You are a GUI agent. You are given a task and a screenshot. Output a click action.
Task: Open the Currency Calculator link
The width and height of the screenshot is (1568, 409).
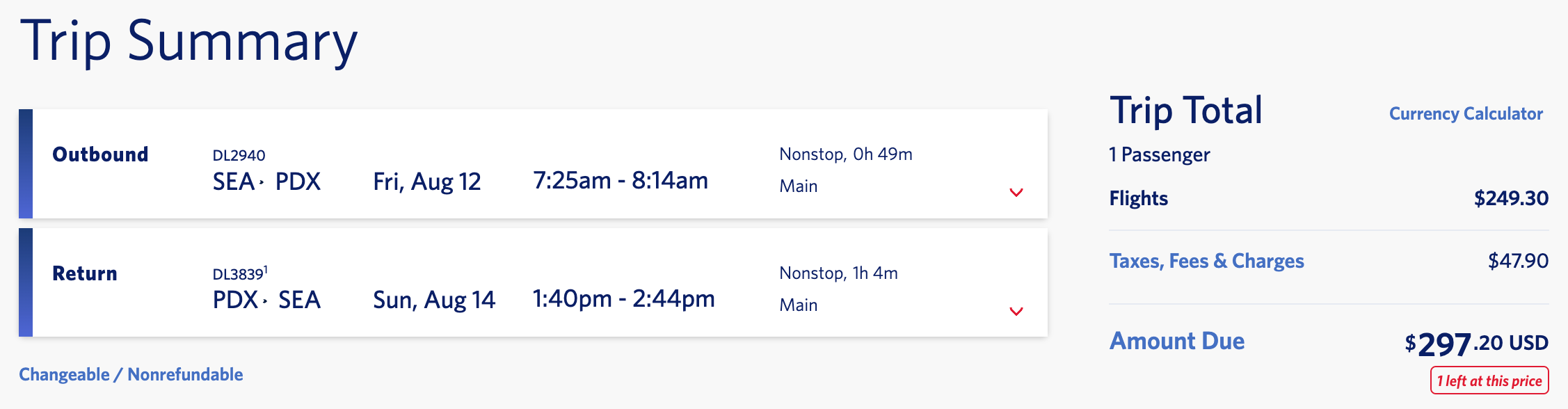click(1466, 113)
